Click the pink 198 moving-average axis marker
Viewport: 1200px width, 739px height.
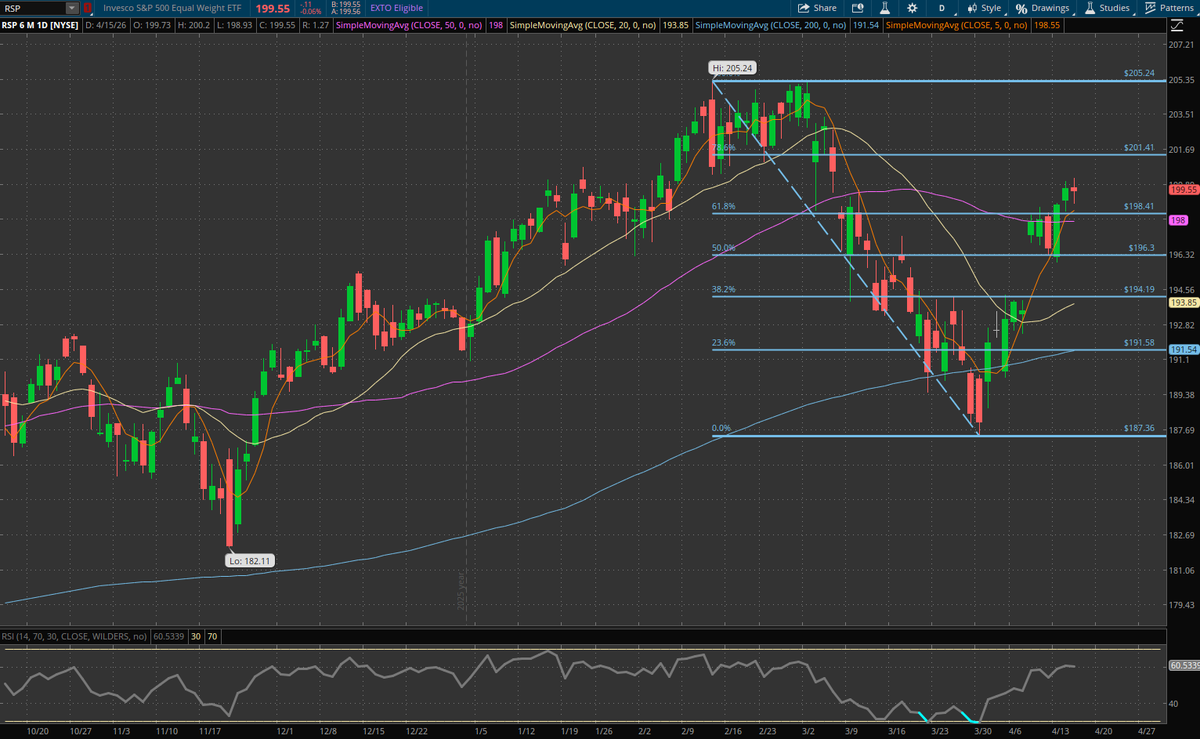(x=1178, y=219)
